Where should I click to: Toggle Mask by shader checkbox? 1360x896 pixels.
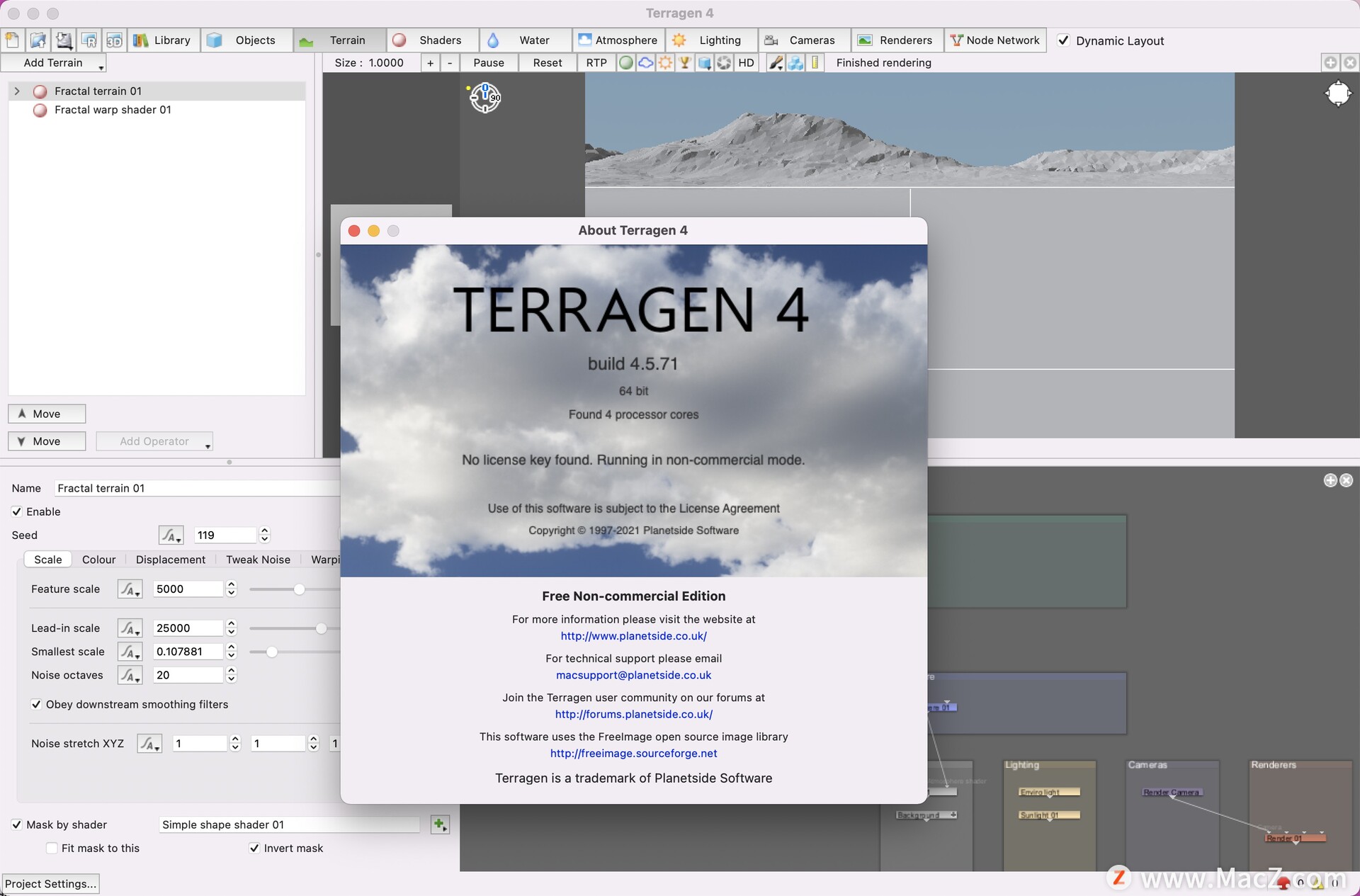pyautogui.click(x=16, y=824)
